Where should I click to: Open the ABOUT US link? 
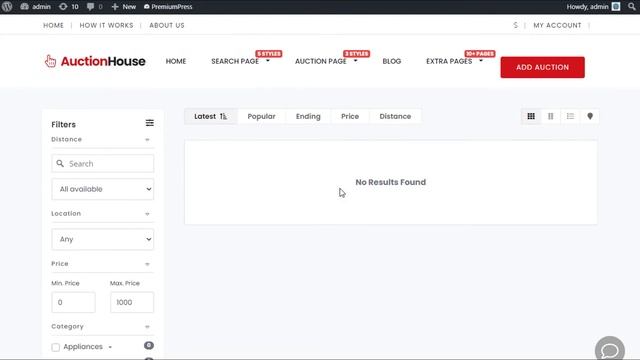point(167,25)
